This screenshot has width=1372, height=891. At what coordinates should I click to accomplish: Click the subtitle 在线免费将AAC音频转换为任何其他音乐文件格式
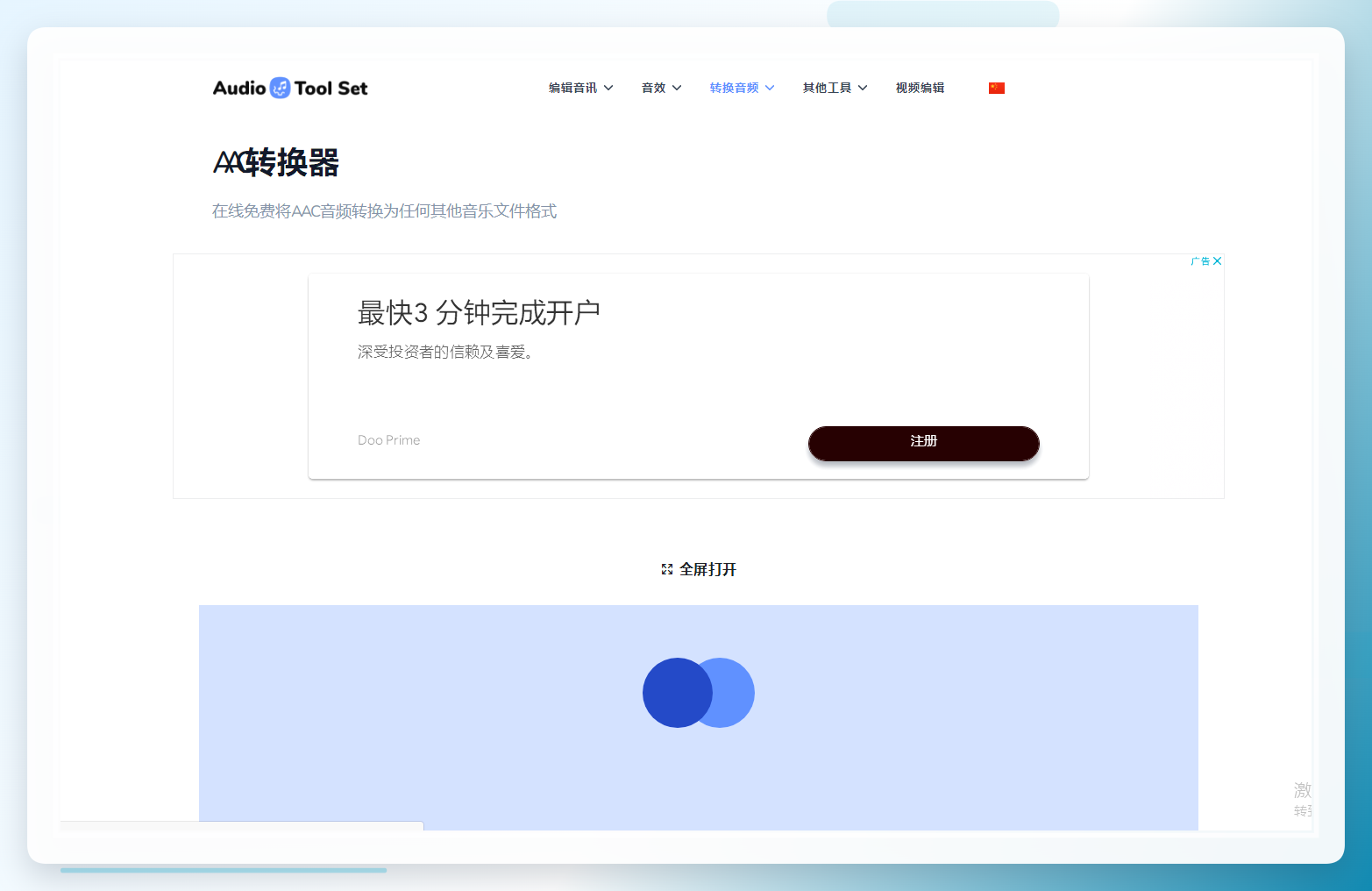coord(384,211)
